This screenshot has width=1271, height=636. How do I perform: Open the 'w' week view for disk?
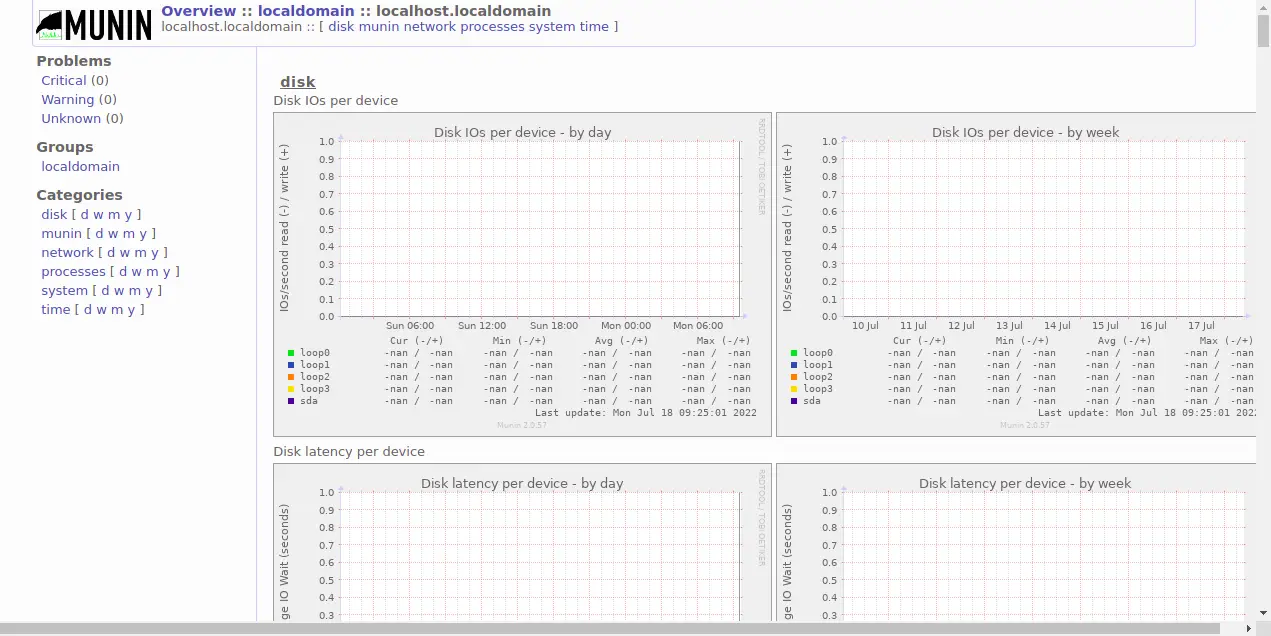pyautogui.click(x=99, y=214)
